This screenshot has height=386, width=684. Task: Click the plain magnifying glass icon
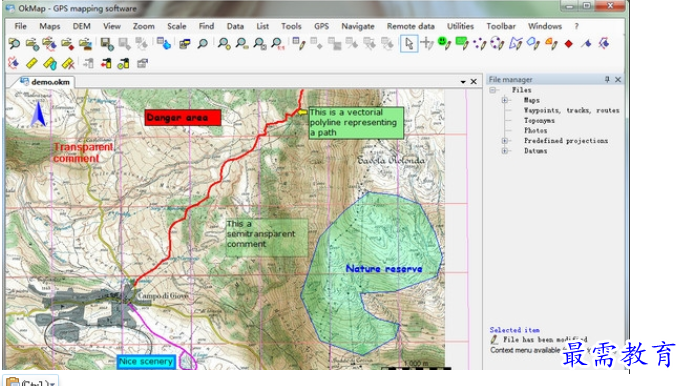202,44
